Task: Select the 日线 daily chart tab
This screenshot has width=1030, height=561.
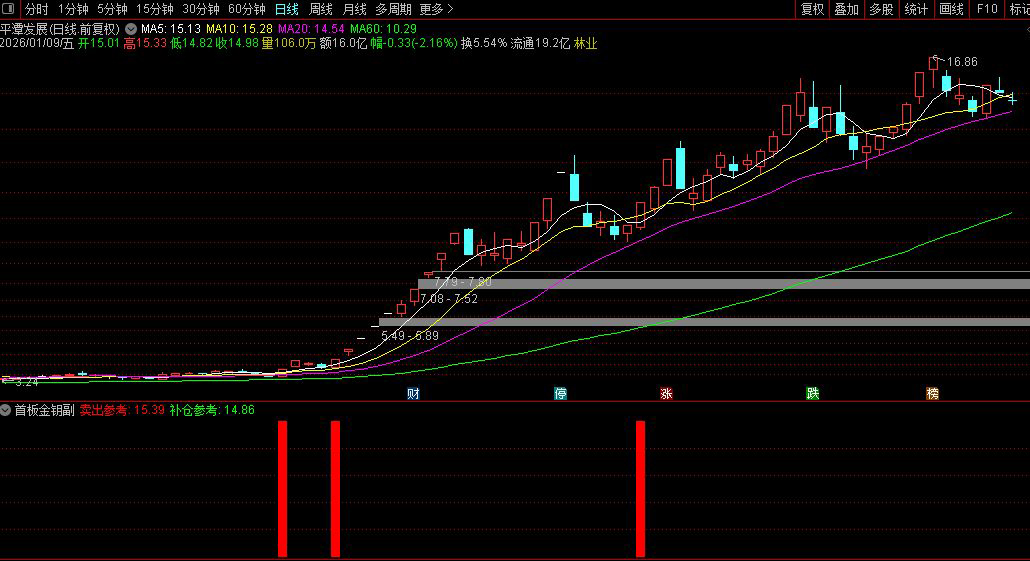Action: click(286, 9)
